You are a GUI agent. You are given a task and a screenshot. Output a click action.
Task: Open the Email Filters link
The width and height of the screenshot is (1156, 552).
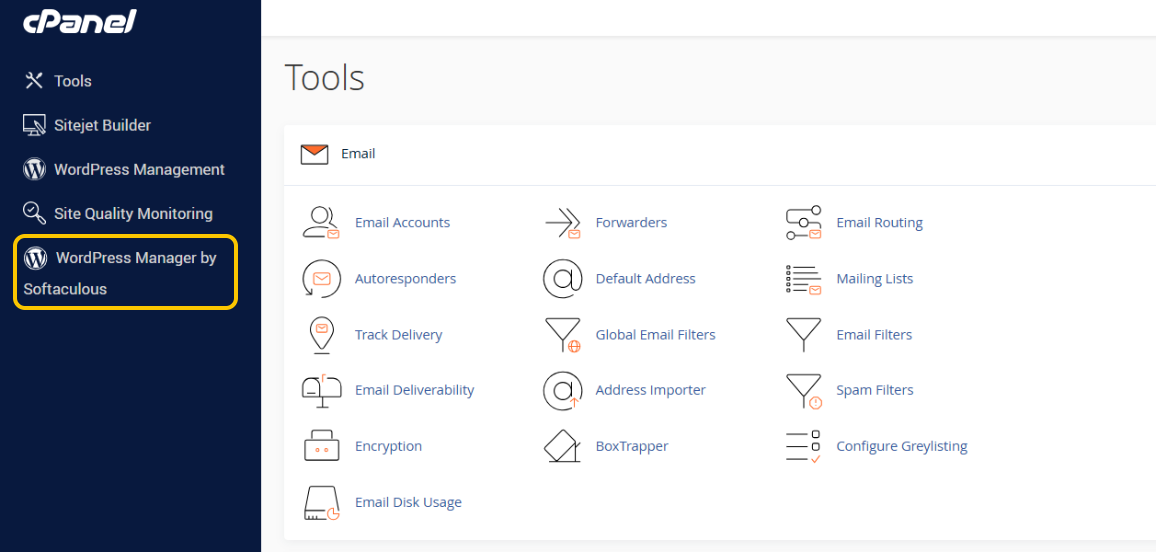(x=874, y=335)
